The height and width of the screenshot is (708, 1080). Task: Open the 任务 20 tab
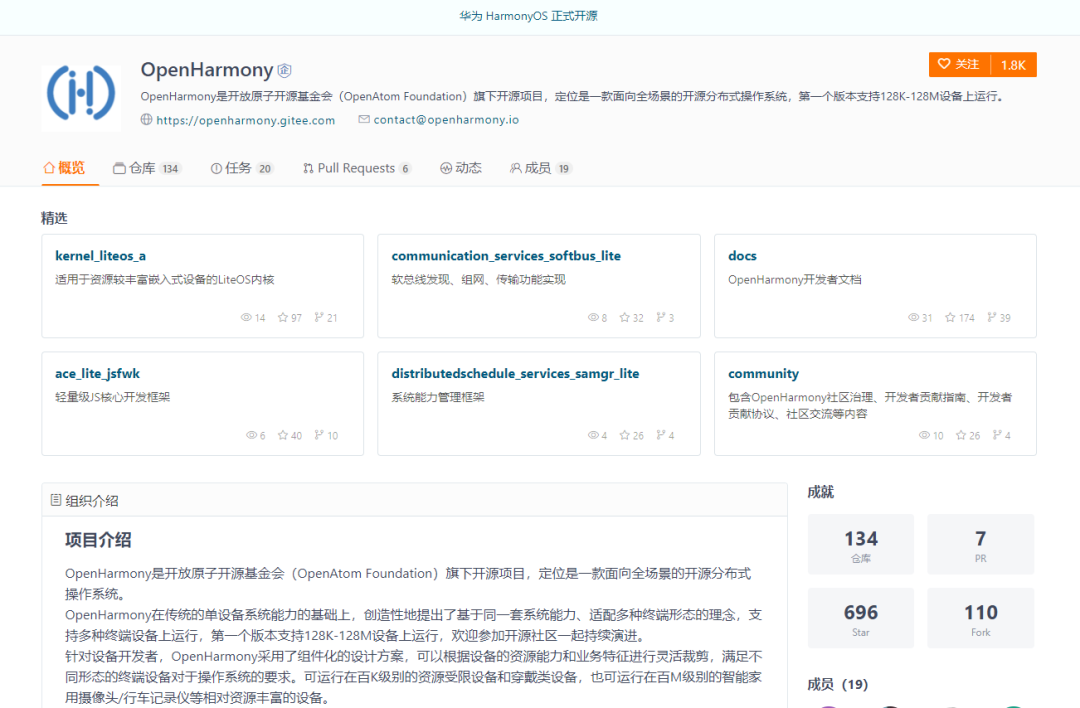click(242, 168)
